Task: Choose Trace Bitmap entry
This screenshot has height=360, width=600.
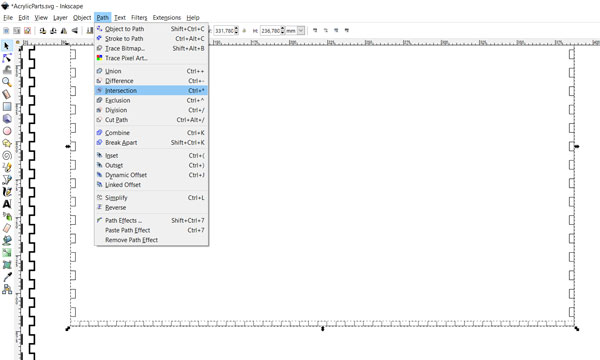Action: pyautogui.click(x=151, y=49)
